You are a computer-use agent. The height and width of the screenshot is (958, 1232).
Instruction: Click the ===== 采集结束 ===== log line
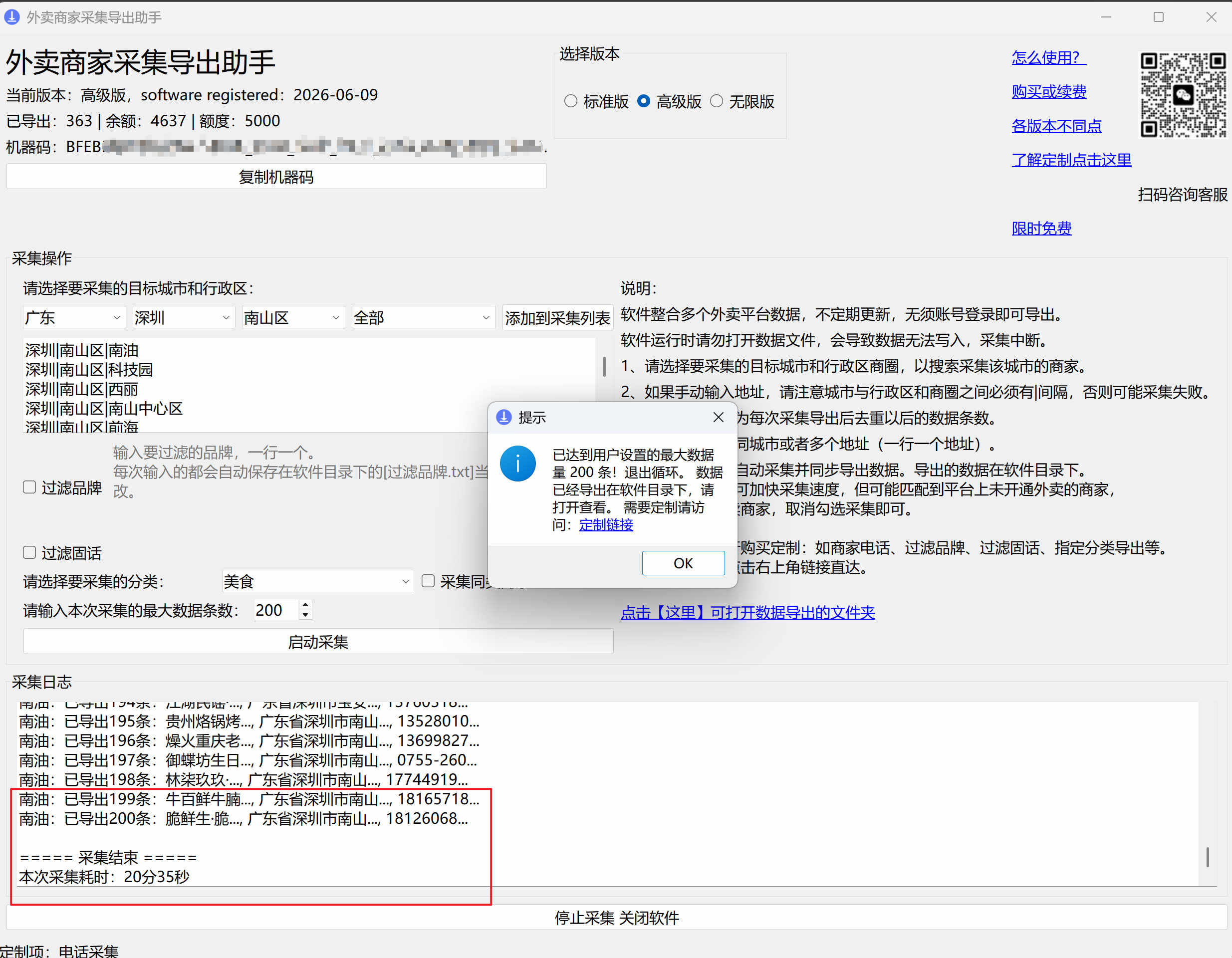pyautogui.click(x=108, y=858)
